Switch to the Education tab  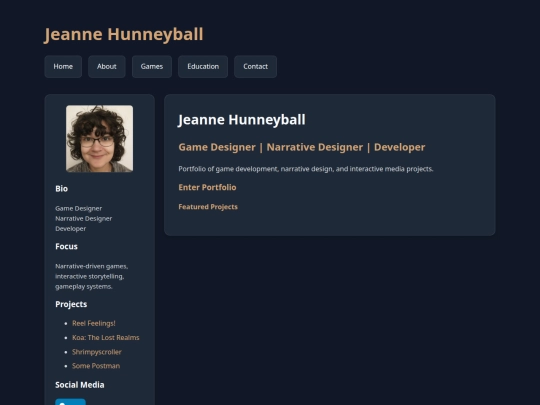(203, 66)
